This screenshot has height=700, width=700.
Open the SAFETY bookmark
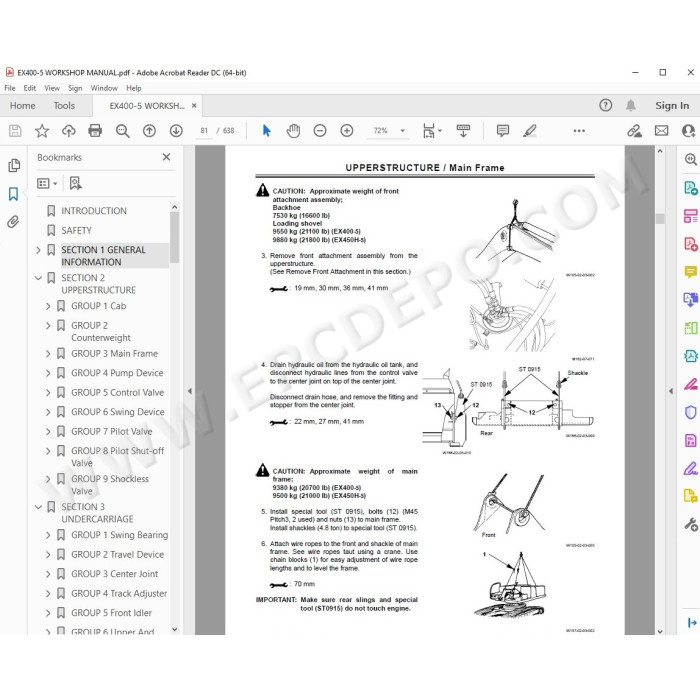[x=76, y=230]
